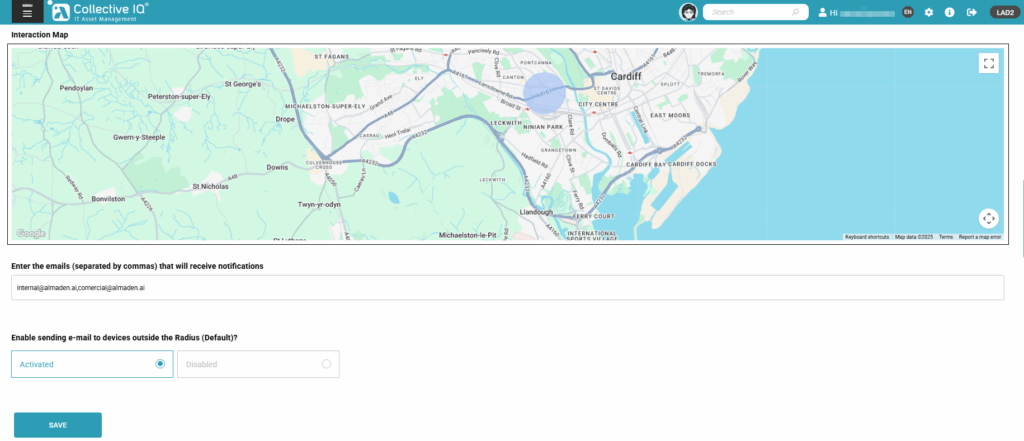The height and width of the screenshot is (441, 1024).
Task: Open the user avatar picture
Action: (688, 12)
